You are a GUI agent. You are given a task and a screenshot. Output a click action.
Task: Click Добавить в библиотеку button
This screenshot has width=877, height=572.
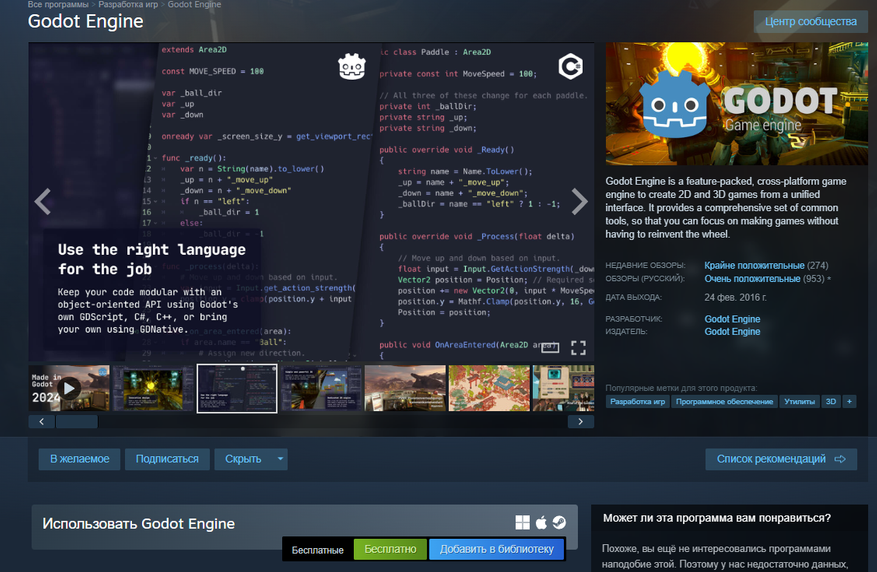click(x=497, y=550)
